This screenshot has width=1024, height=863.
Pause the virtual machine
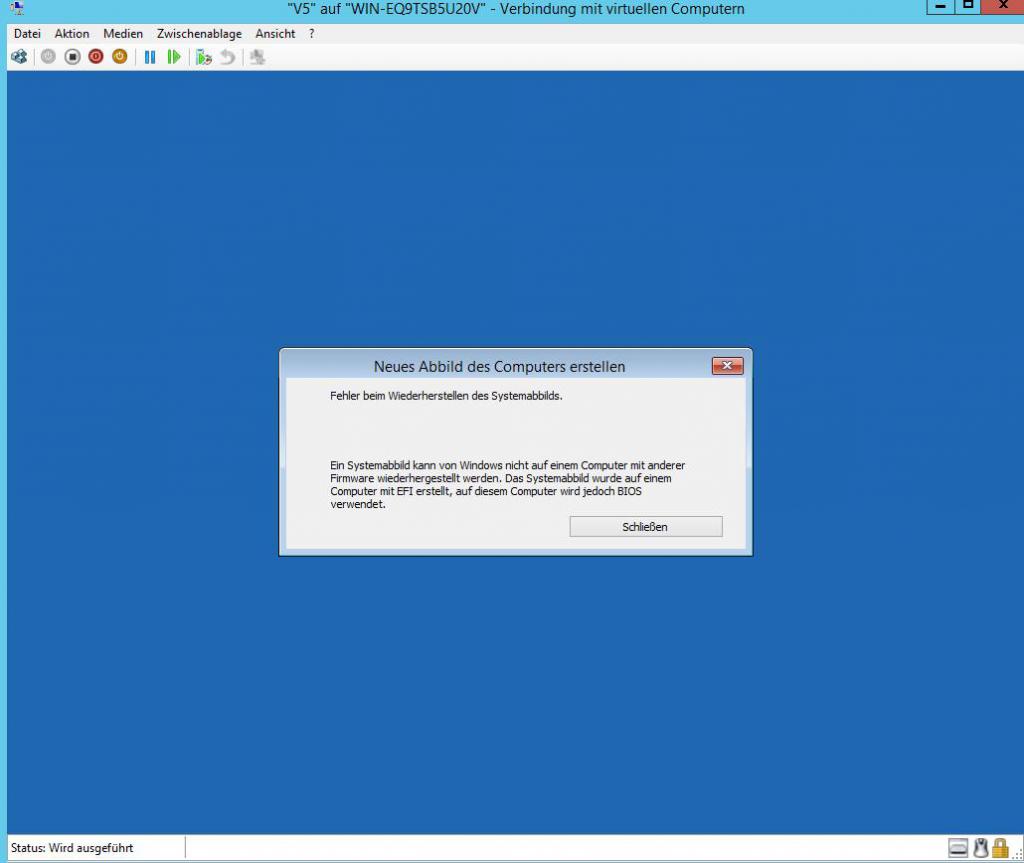point(150,57)
